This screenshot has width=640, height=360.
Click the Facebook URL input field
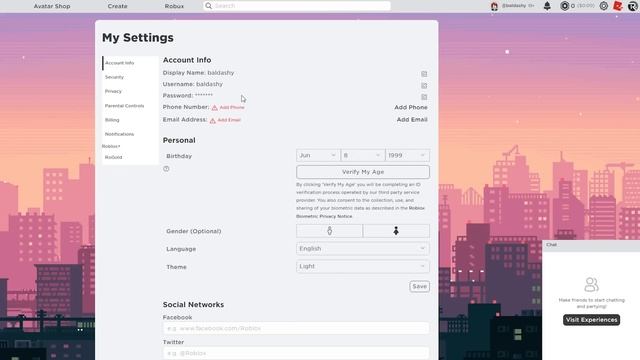[296, 328]
